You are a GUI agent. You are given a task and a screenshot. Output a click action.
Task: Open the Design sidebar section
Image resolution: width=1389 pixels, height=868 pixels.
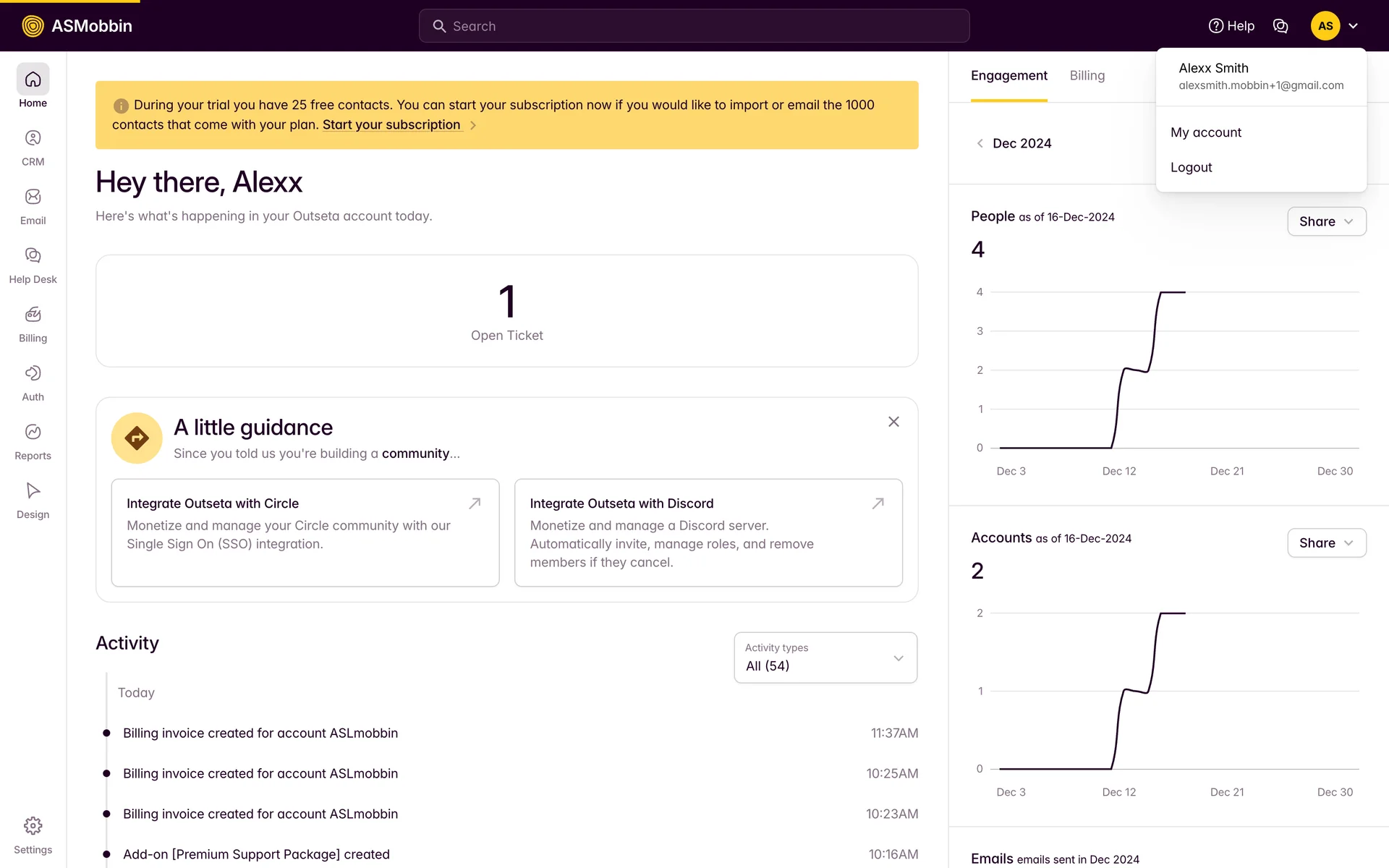point(33,501)
